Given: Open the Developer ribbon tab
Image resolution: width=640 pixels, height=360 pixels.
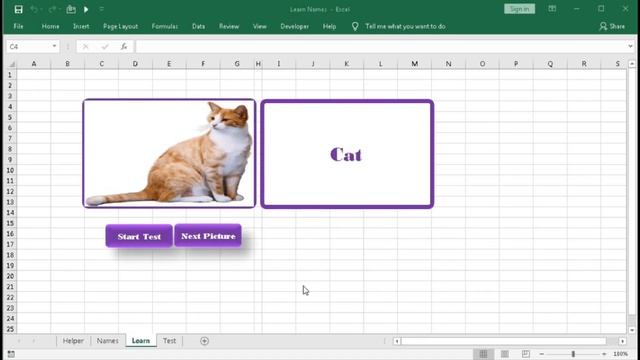Looking at the screenshot, I should pyautogui.click(x=294, y=26).
